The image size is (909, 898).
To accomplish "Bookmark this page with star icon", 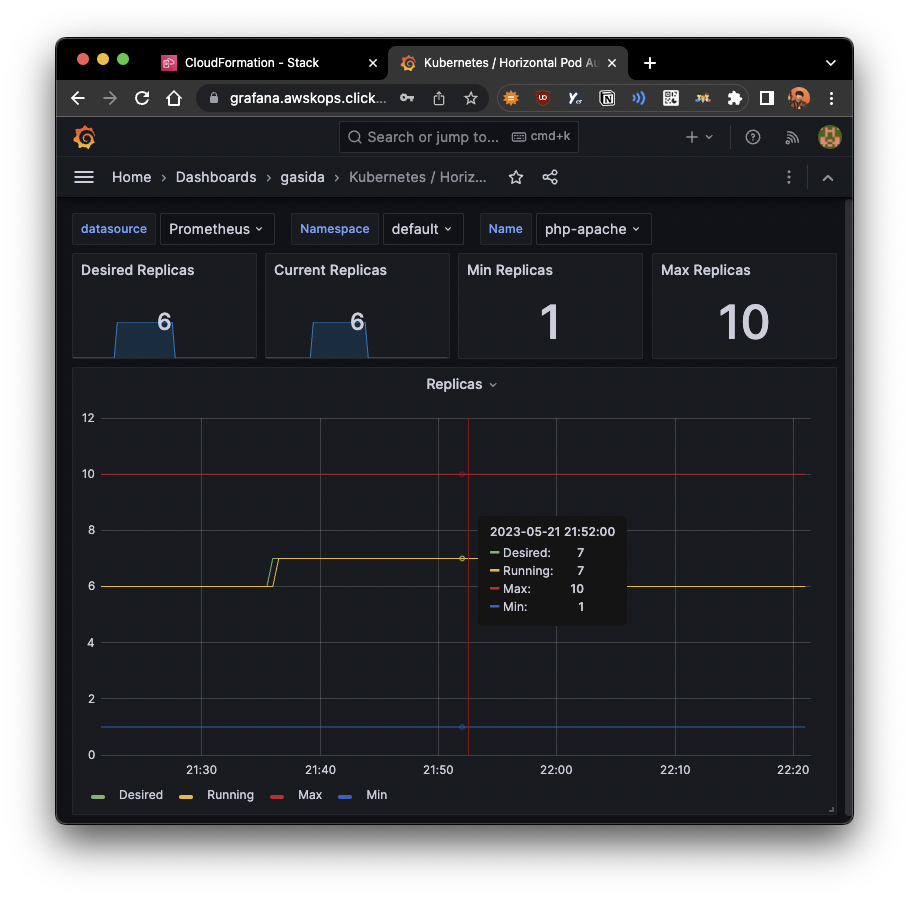I will click(x=471, y=98).
